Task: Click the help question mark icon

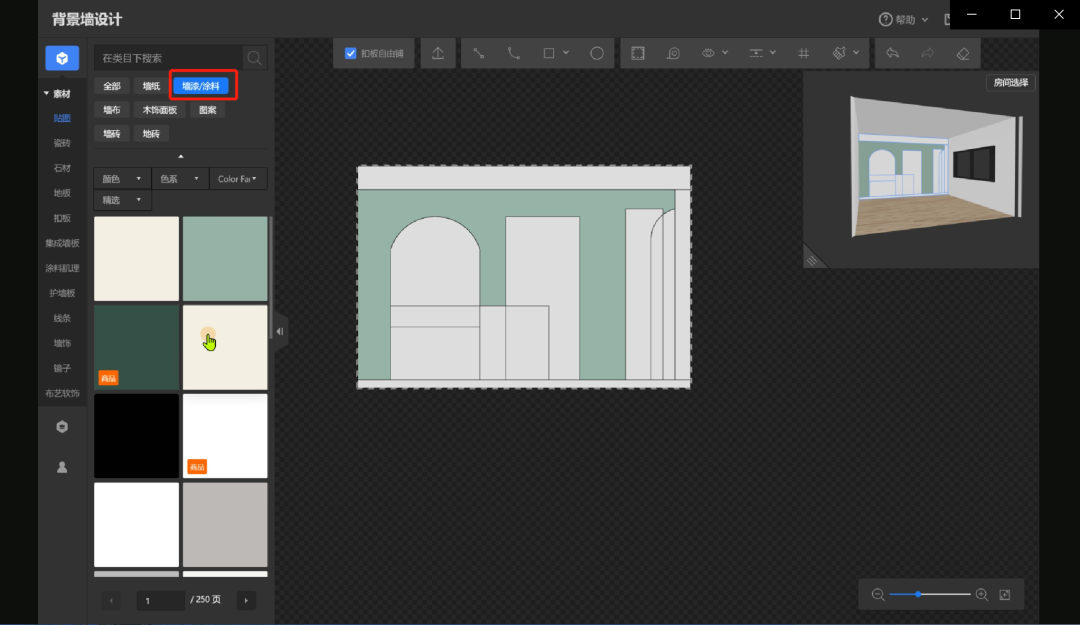Action: (886, 19)
